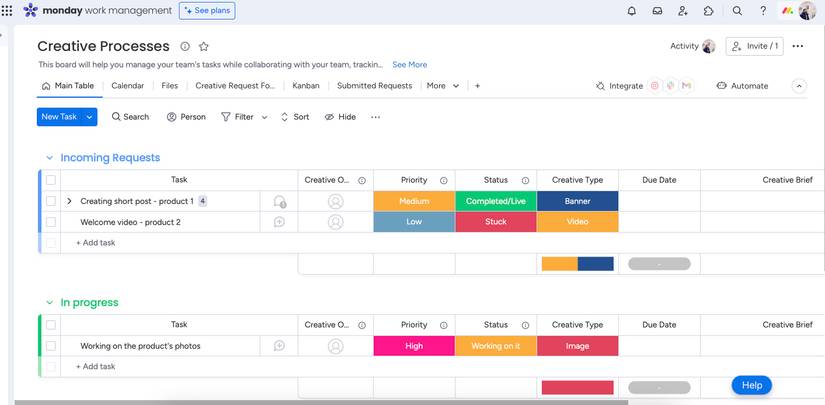
Task: Select all tasks in In progress group
Action: 51,325
